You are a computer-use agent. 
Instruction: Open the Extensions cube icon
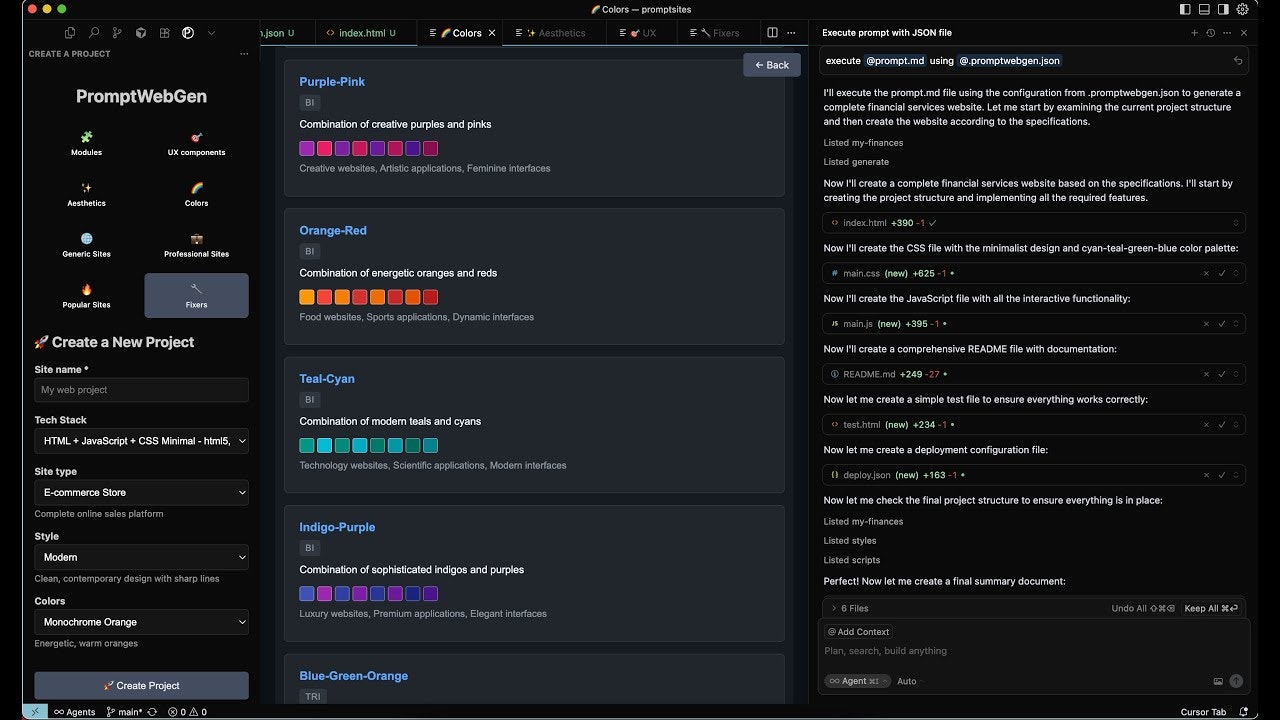pyautogui.click(x=141, y=32)
